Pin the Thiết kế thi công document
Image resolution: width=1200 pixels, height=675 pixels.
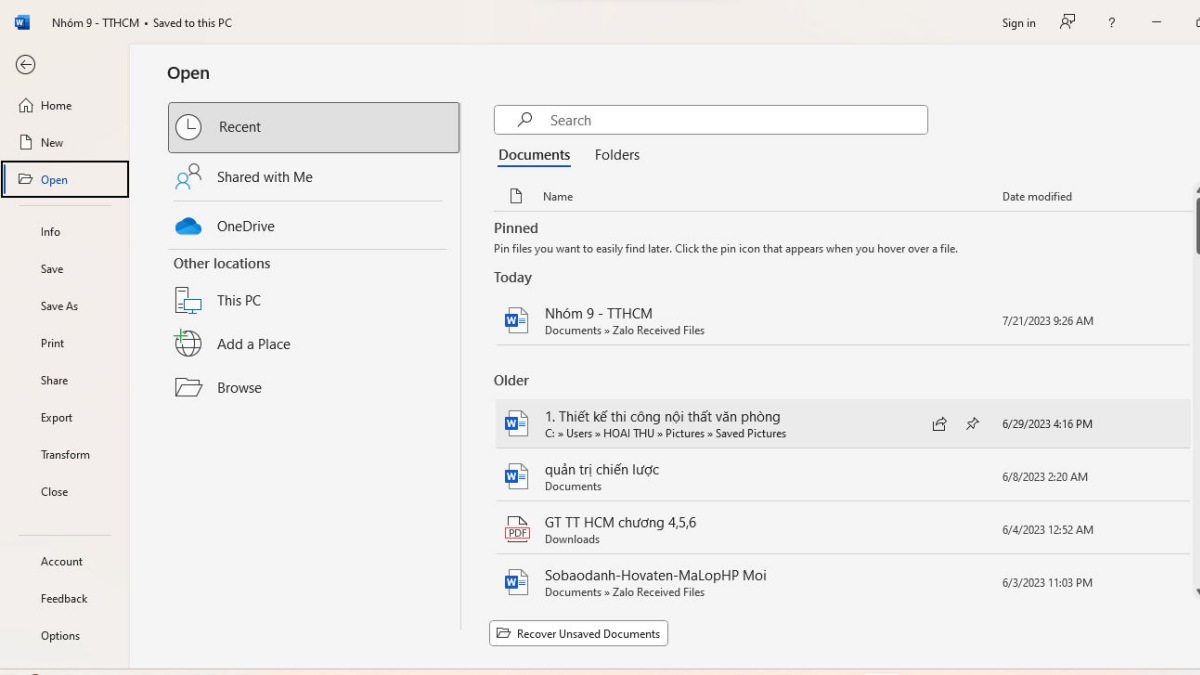pos(972,424)
